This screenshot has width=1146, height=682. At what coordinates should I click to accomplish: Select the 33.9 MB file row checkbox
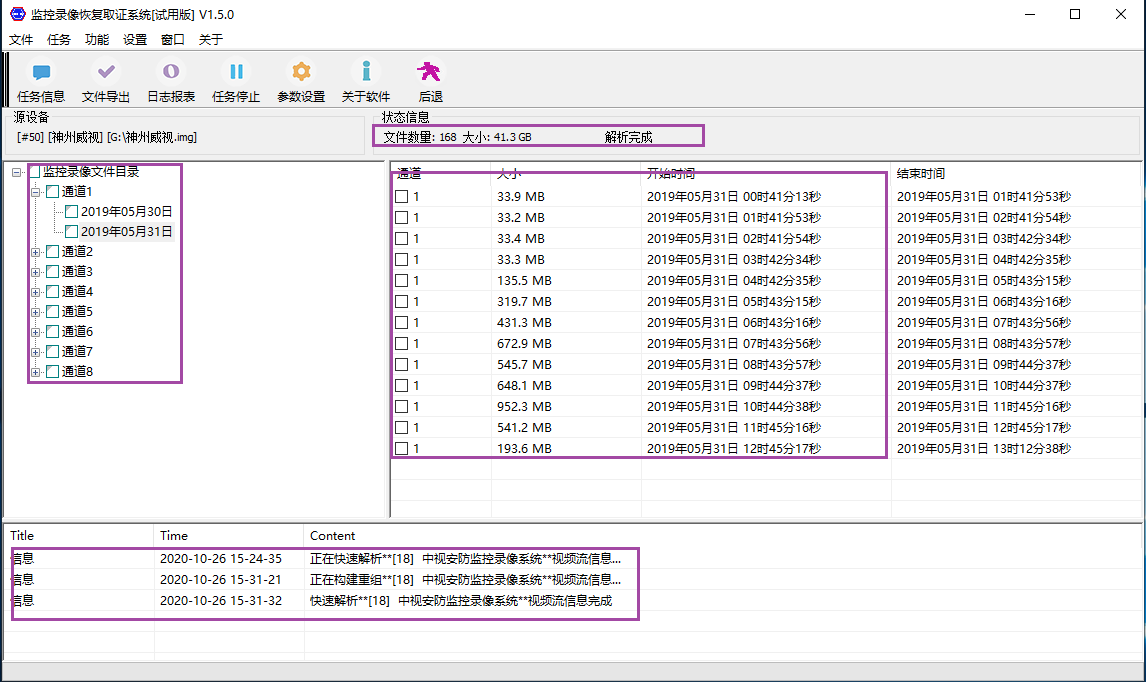[x=401, y=197]
